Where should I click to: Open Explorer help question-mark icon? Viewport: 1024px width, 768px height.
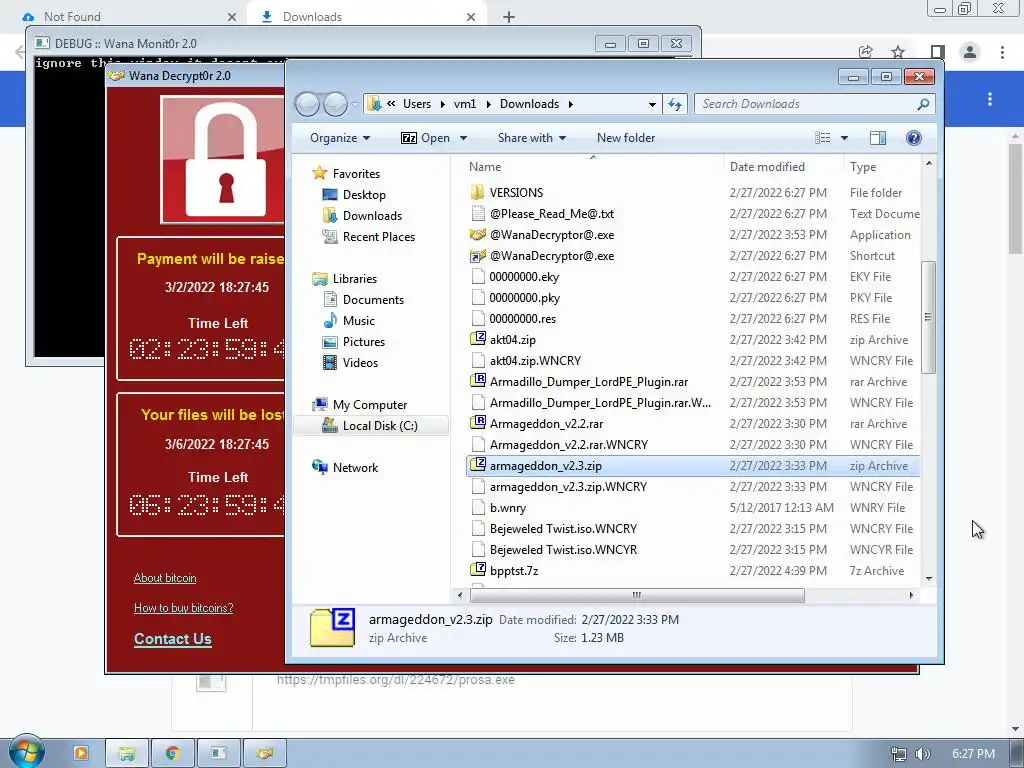pyautogui.click(x=914, y=138)
